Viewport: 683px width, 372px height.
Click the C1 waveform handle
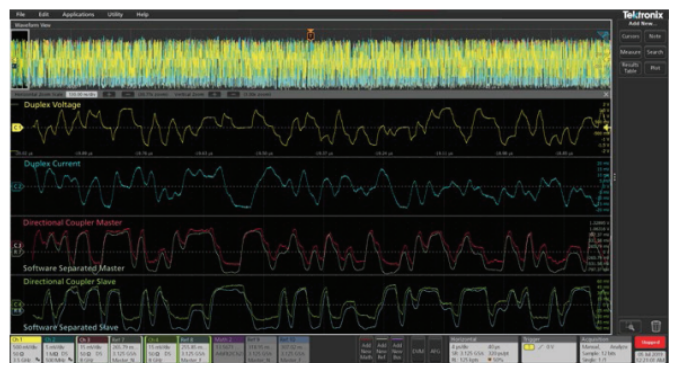click(17, 128)
